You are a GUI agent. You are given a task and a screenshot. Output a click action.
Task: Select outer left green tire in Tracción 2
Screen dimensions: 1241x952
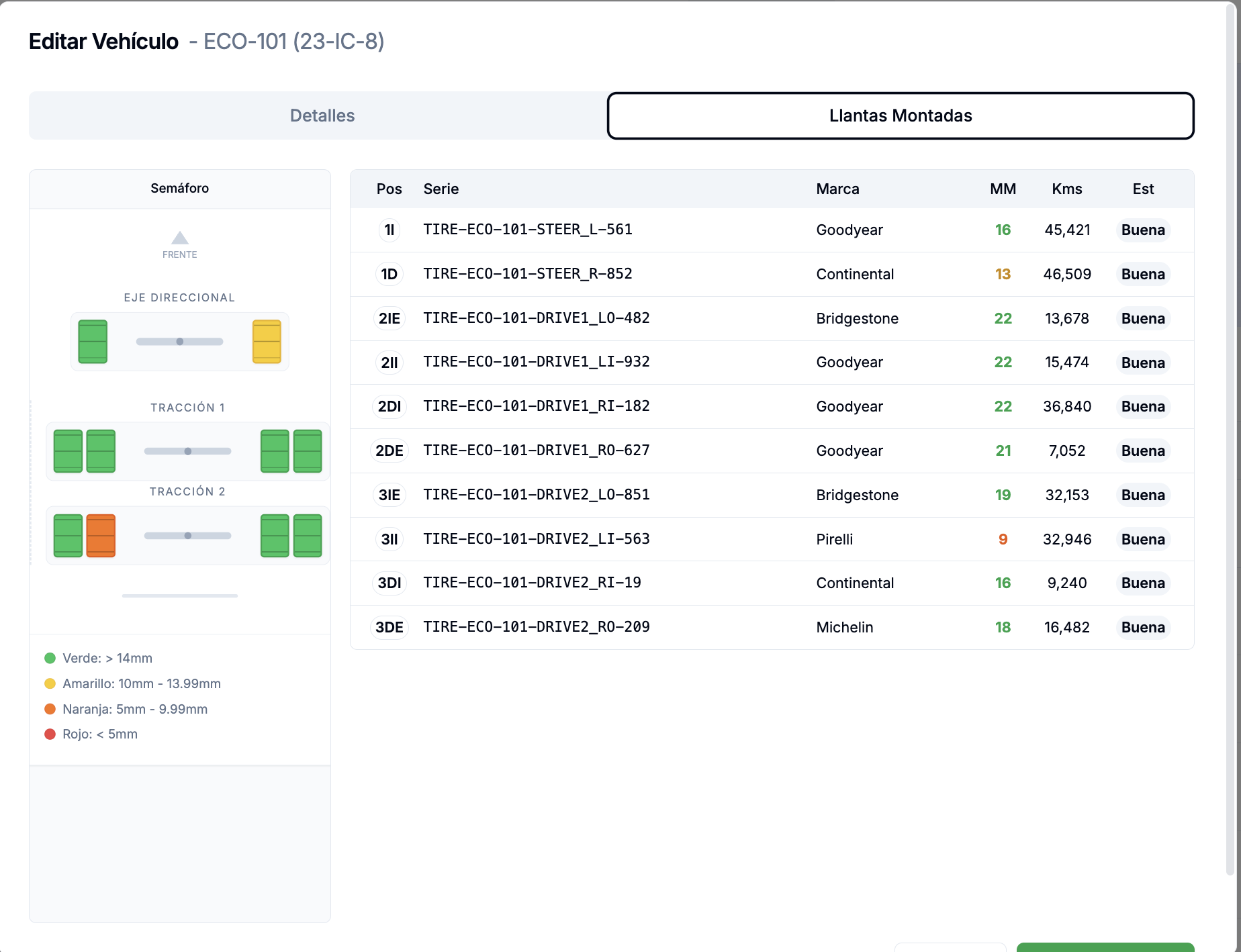[68, 536]
